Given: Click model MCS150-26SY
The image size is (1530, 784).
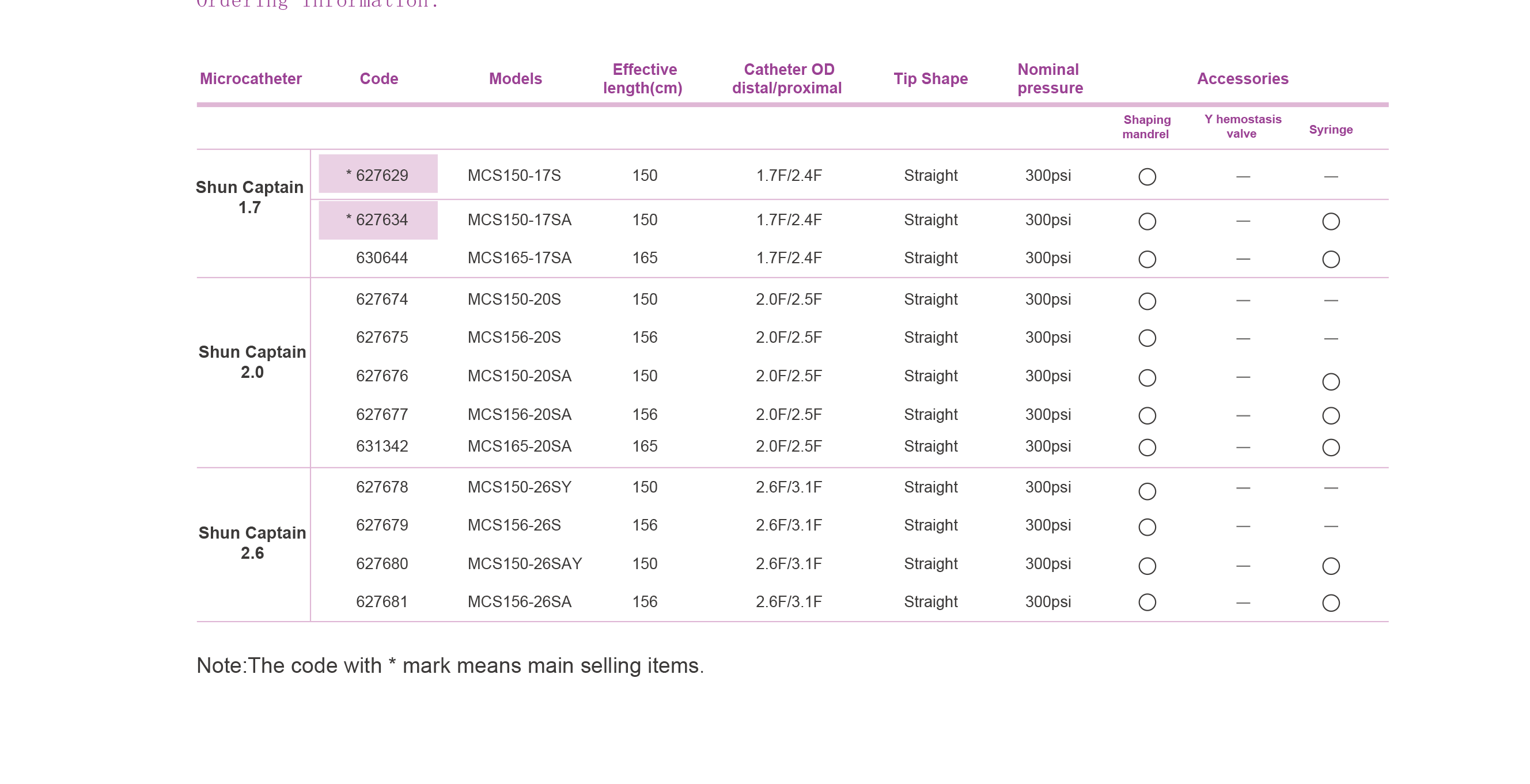Looking at the screenshot, I should coord(519,487).
